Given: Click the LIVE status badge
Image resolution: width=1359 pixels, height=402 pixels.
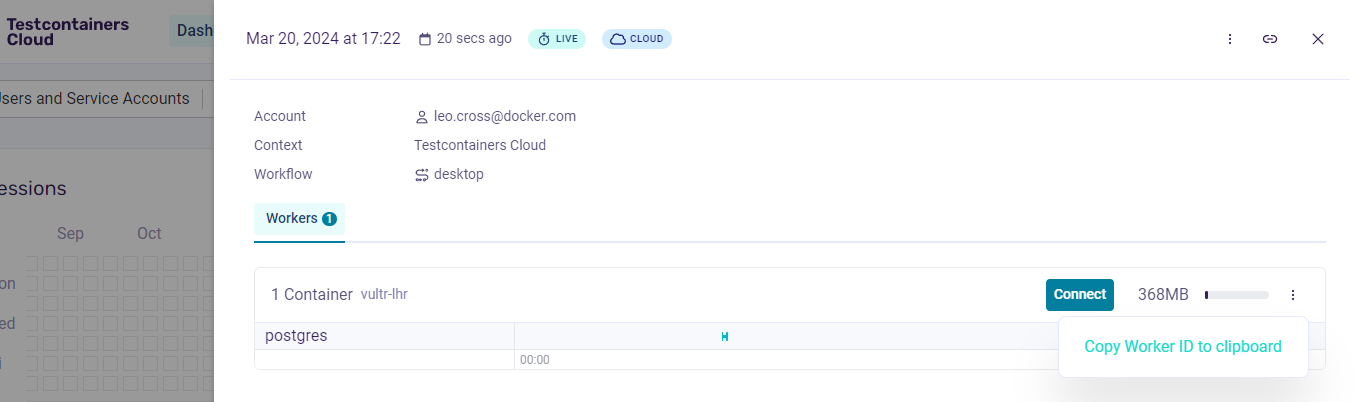Looking at the screenshot, I should [557, 39].
